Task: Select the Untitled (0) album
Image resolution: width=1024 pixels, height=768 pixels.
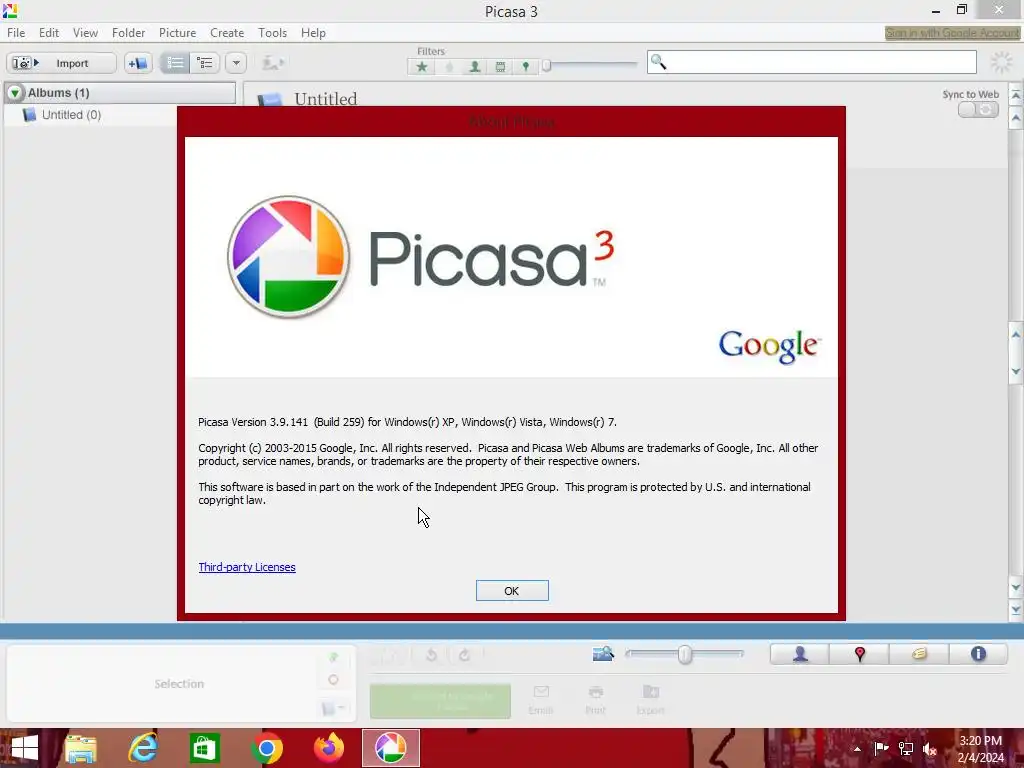Action: pos(71,115)
